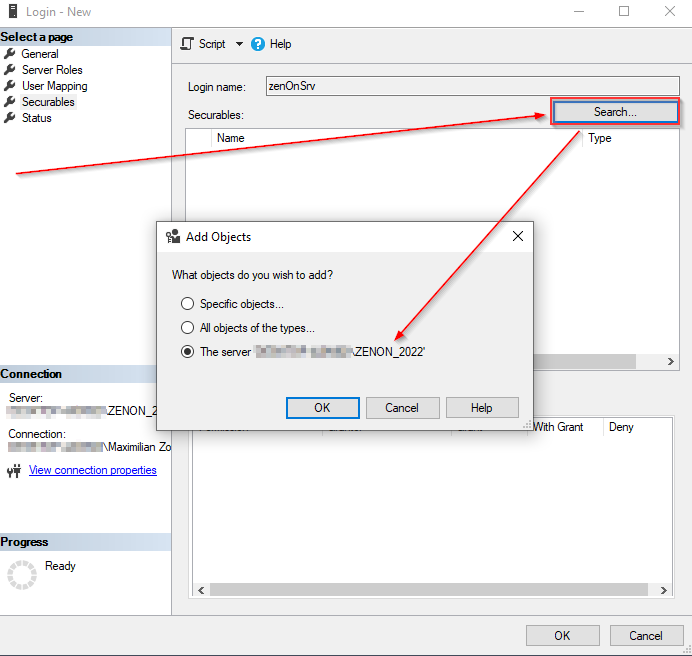Click the blue Help question mark icon
692x656 pixels.
point(258,44)
